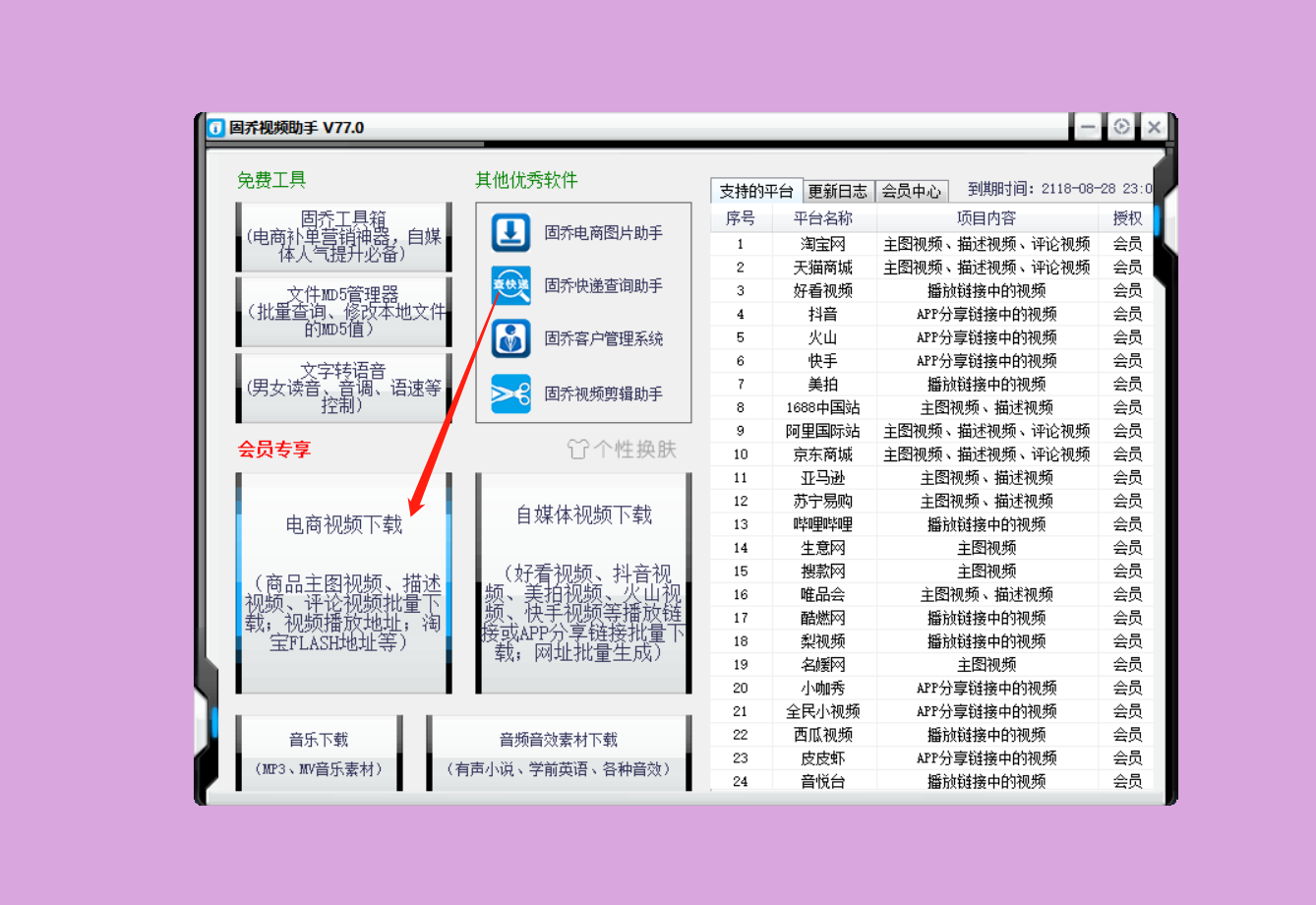Select the 阿里国际站 row
The width and height of the screenshot is (1316, 905).
click(931, 431)
